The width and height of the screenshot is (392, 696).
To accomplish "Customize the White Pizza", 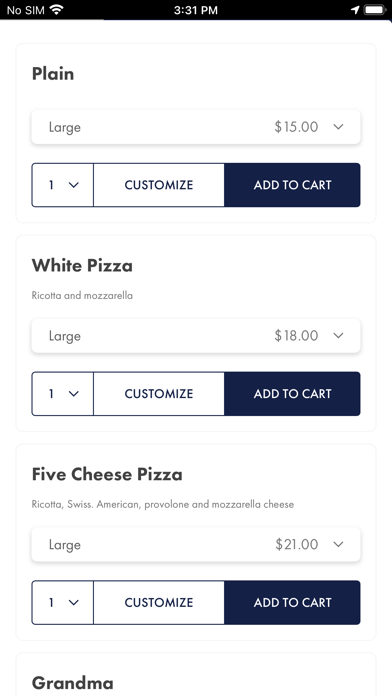I will 159,394.
